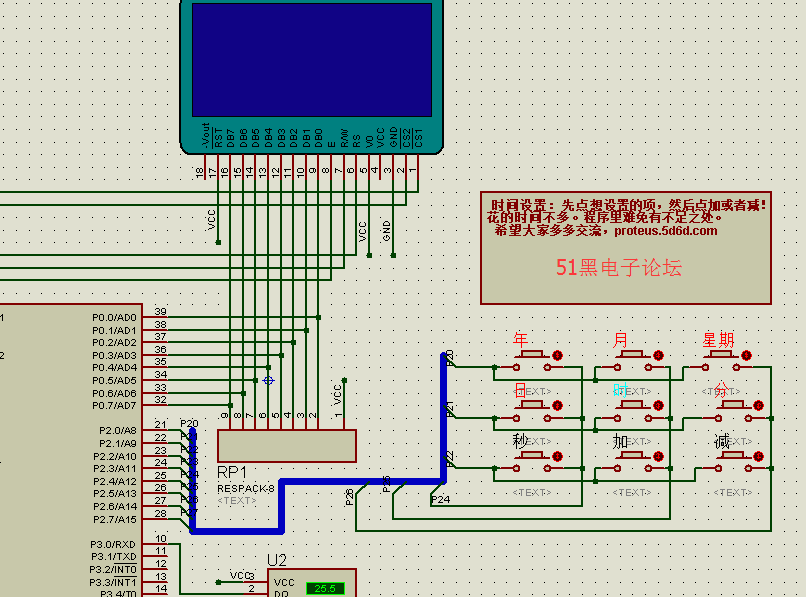Toggle the red latch dot on 分 button
The width and height of the screenshot is (806, 597).
[x=758, y=406]
